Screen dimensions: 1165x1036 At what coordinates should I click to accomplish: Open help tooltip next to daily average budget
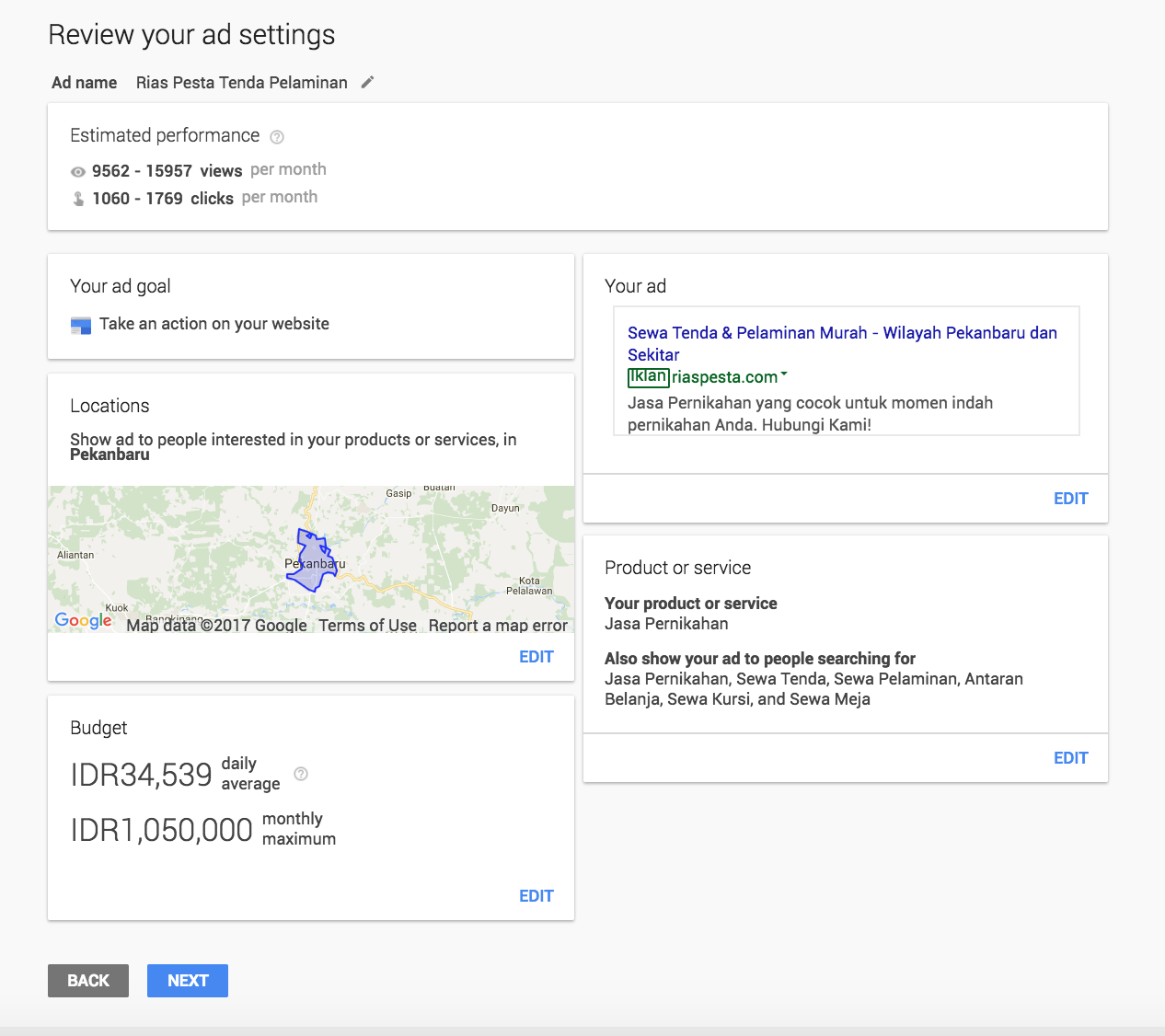point(301,774)
